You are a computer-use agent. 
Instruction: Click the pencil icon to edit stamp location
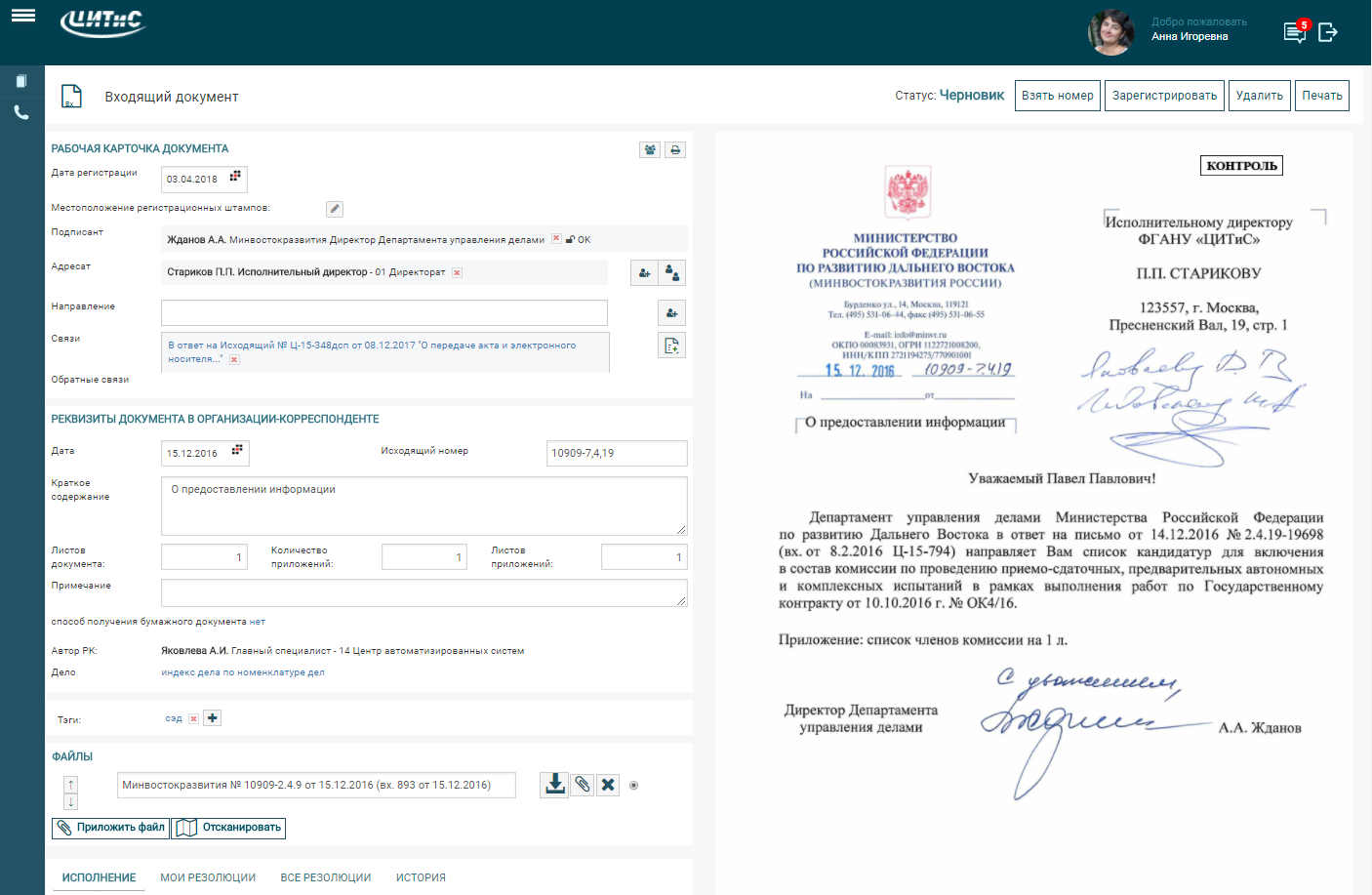click(335, 209)
